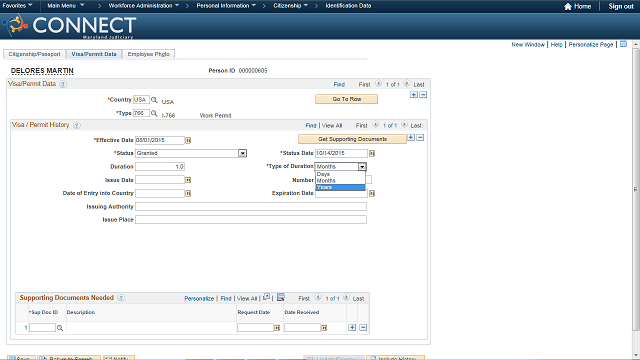
Task: Switch to Visa/Permit Data tab
Action: coord(94,54)
